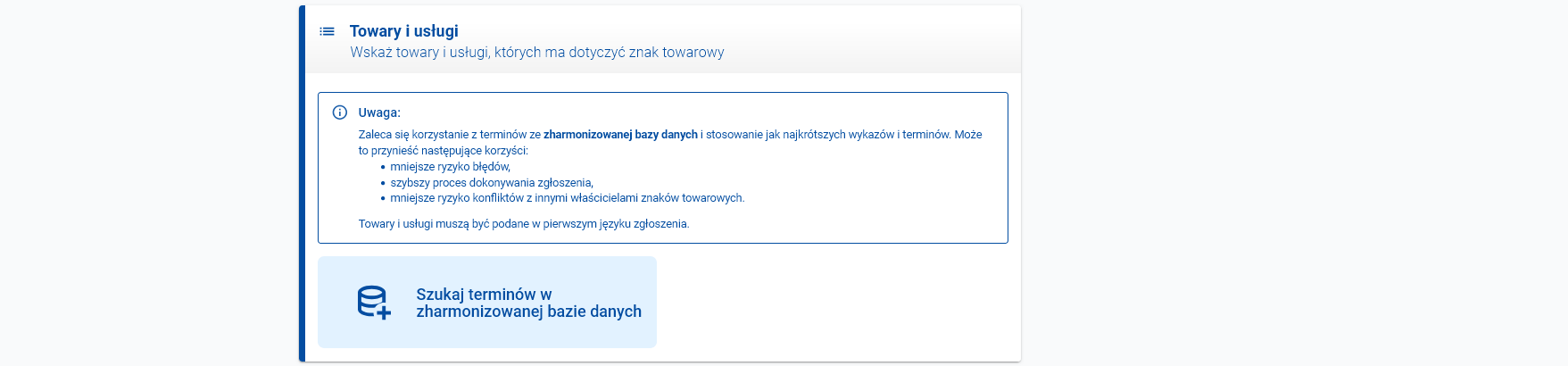This screenshot has height=366, width=1568.
Task: Click bold text zharmonizowanej bazy danych
Action: [x=620, y=135]
